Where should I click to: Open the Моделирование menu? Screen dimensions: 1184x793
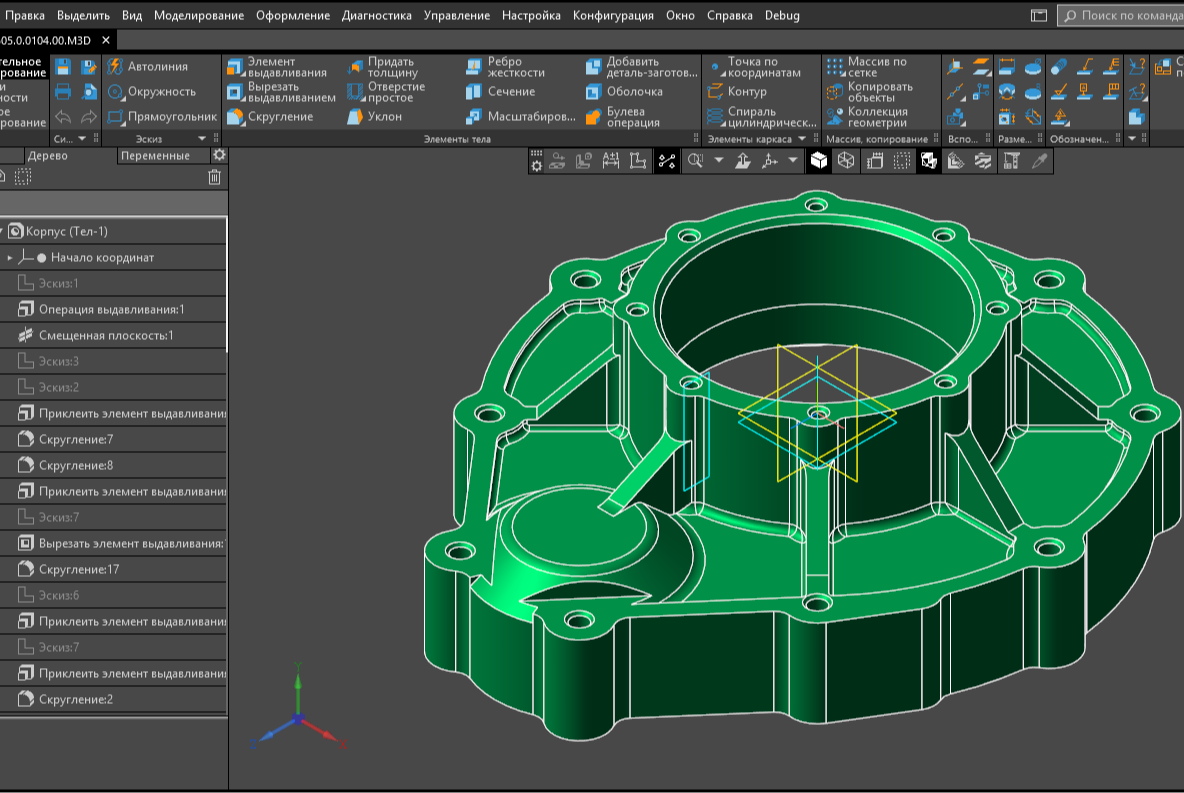(x=199, y=15)
